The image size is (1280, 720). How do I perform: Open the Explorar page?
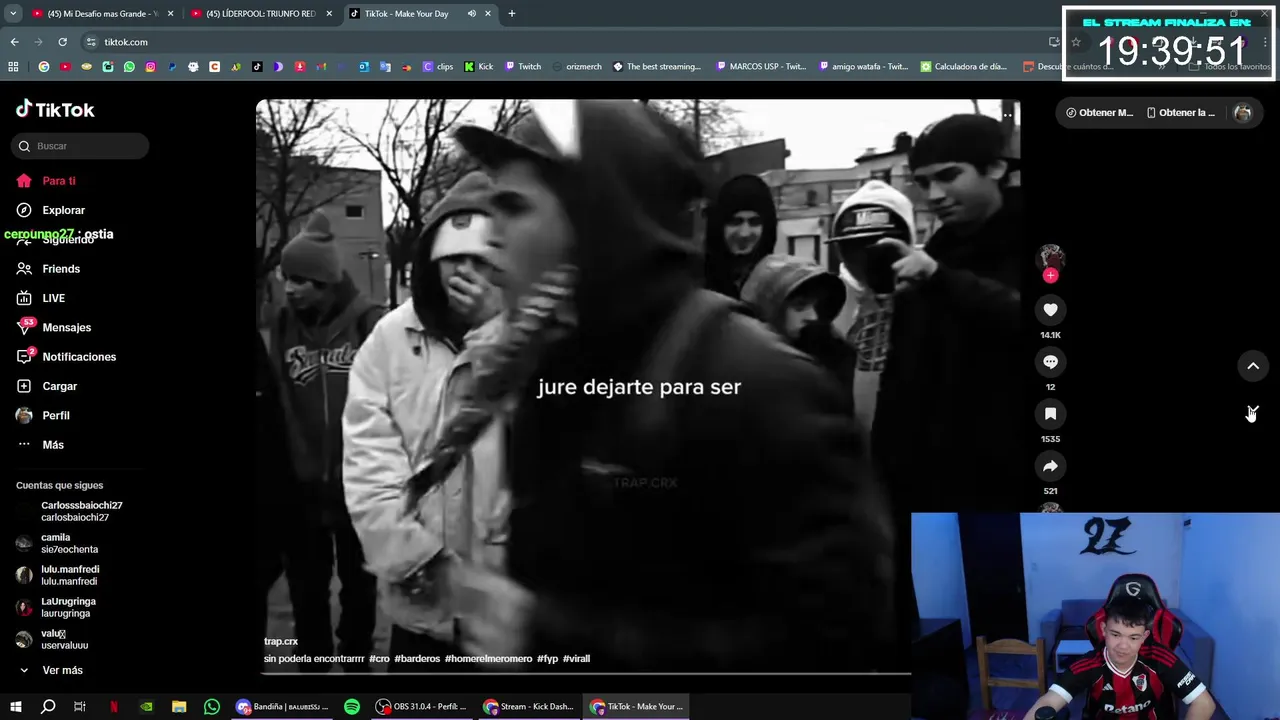[50, 210]
